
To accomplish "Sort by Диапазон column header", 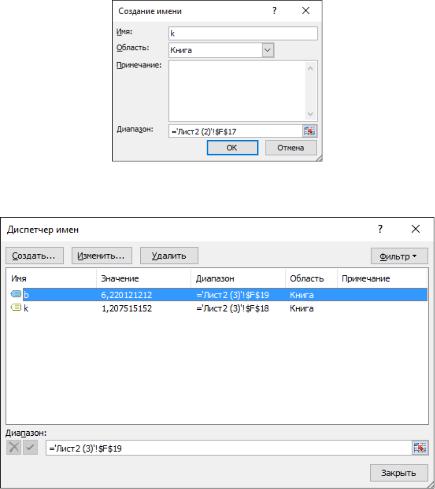I will pyautogui.click(x=238, y=279).
